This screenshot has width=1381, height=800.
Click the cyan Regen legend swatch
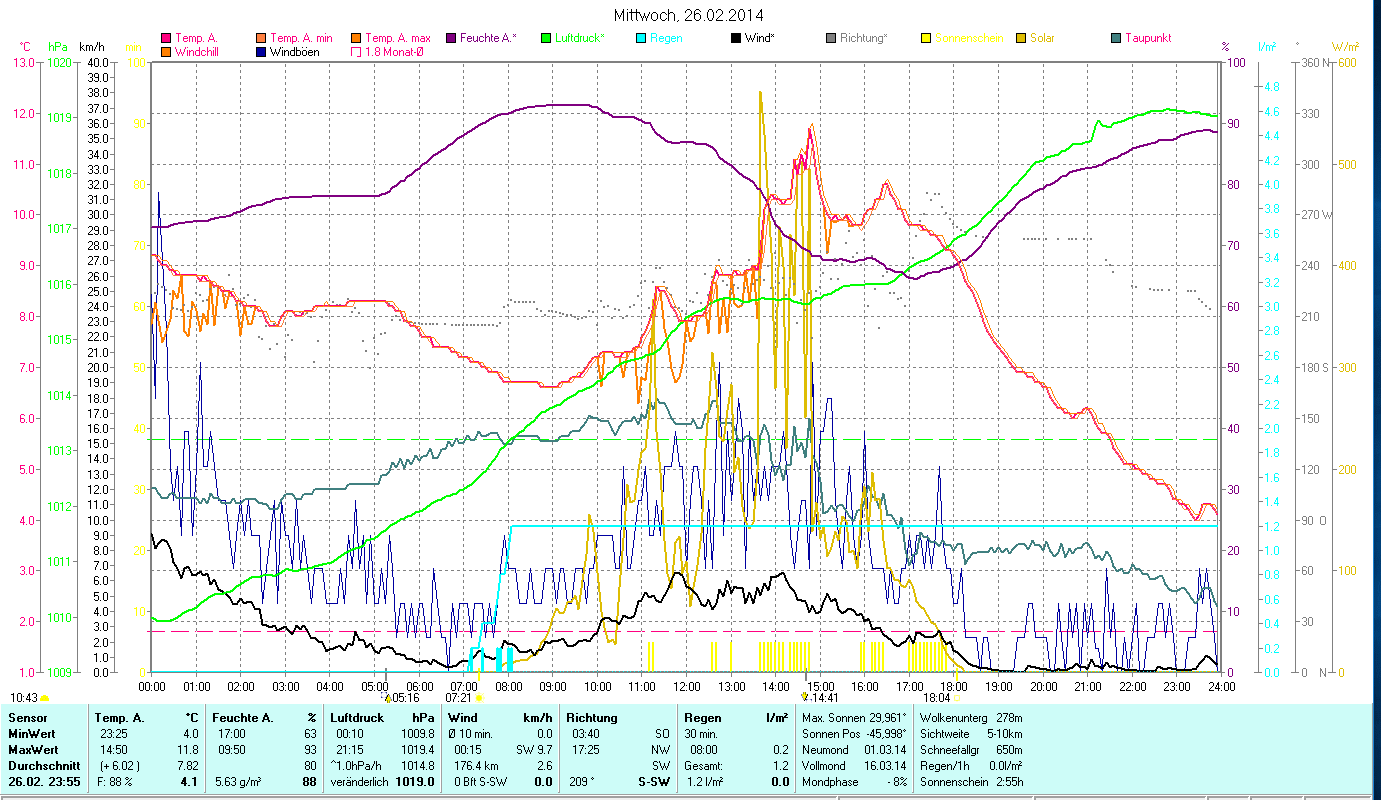tap(640, 38)
